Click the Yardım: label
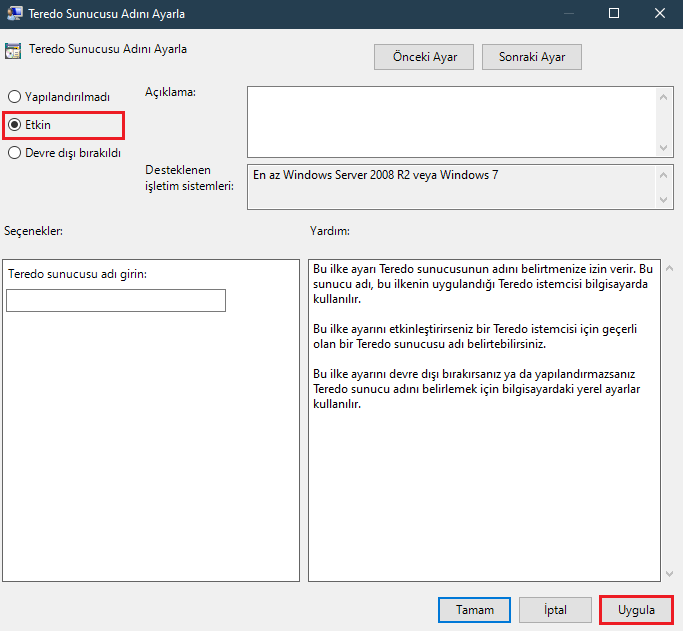Image resolution: width=683 pixels, height=631 pixels. click(x=330, y=231)
